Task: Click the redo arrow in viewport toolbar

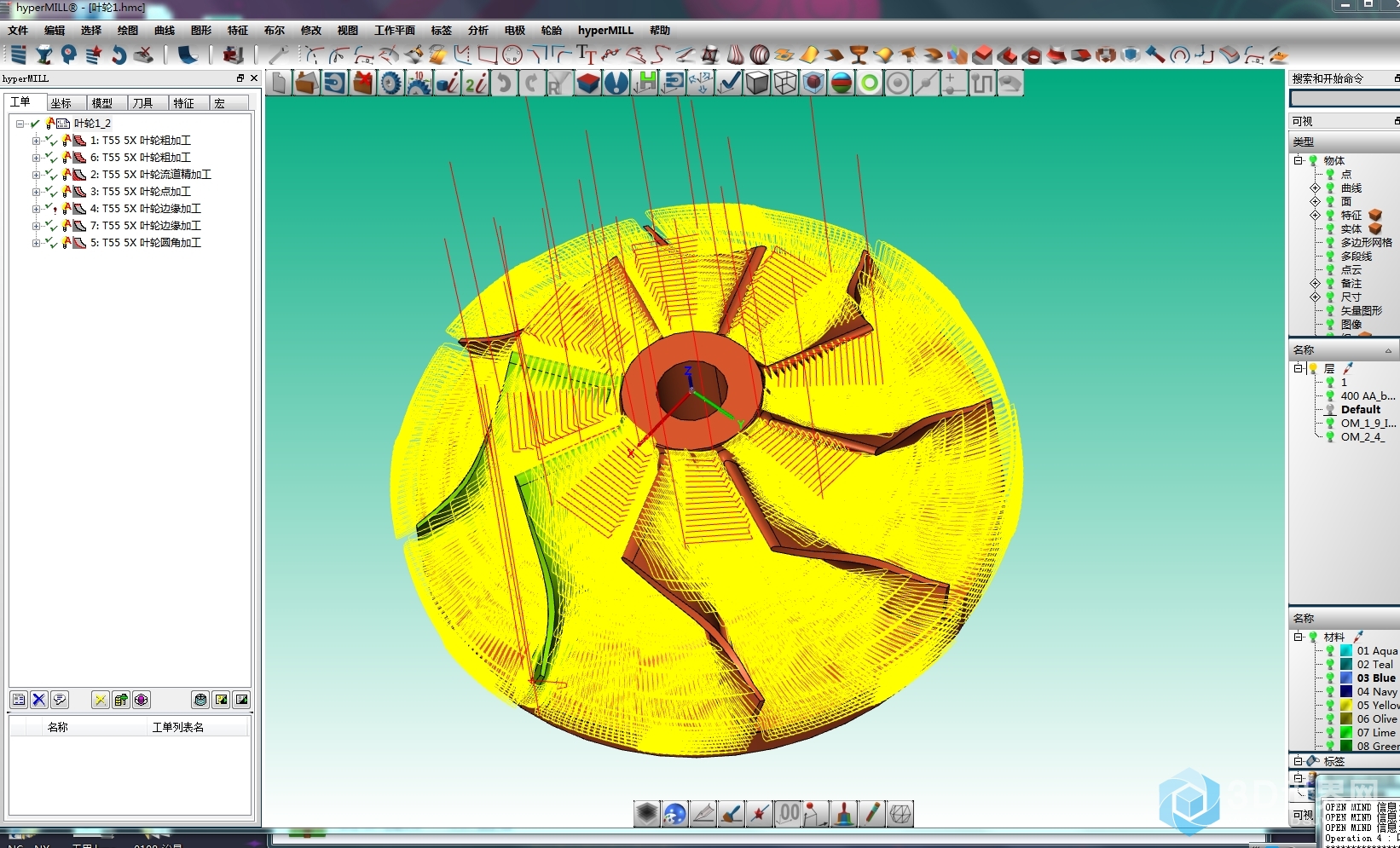Action: point(532,83)
